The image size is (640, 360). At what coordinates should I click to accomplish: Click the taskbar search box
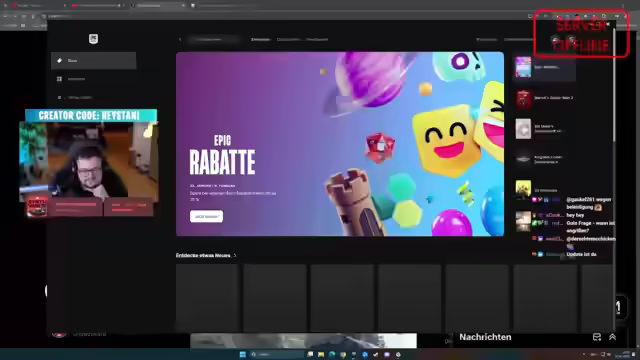[x=277, y=354]
